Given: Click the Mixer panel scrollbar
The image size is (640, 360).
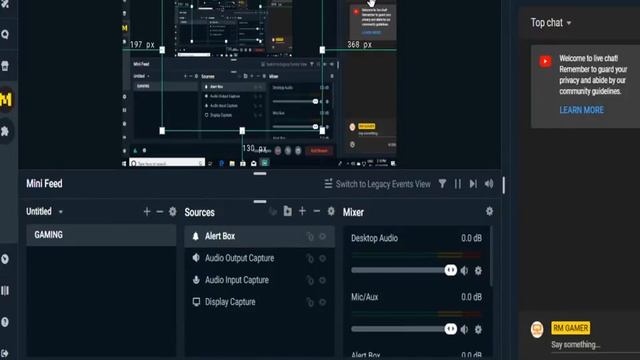Looking at the screenshot, I should [491, 257].
